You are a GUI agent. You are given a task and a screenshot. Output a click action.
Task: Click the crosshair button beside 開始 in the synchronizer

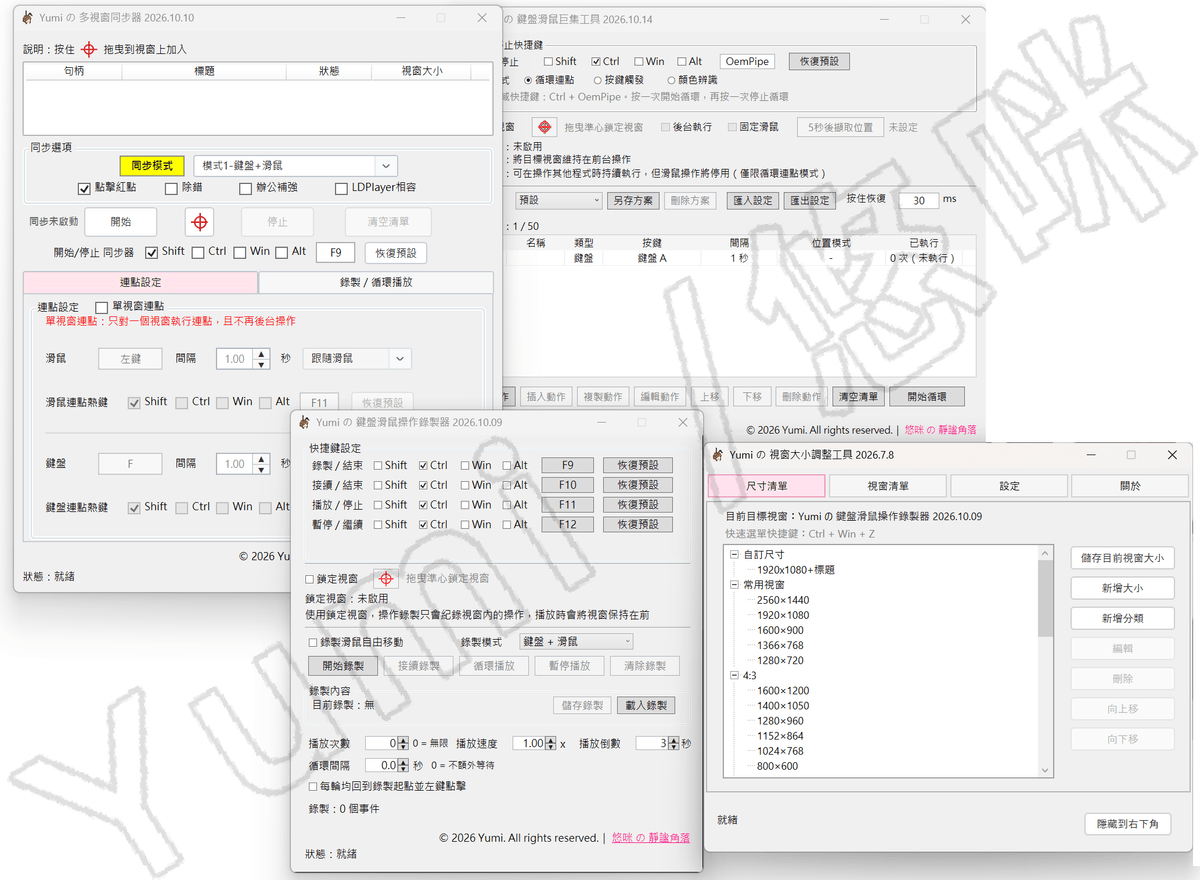(x=200, y=222)
